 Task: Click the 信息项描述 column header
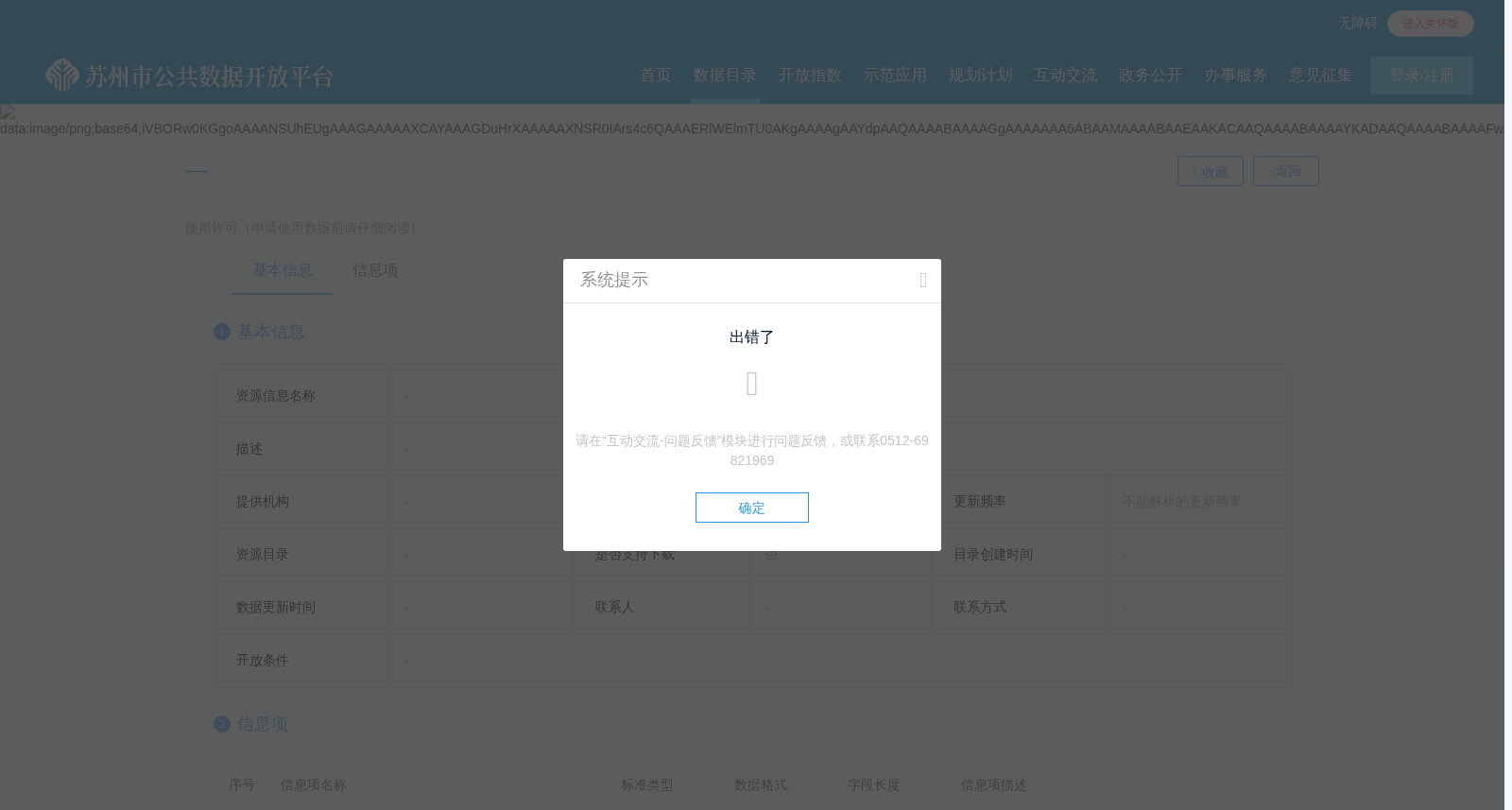pyautogui.click(x=994, y=785)
